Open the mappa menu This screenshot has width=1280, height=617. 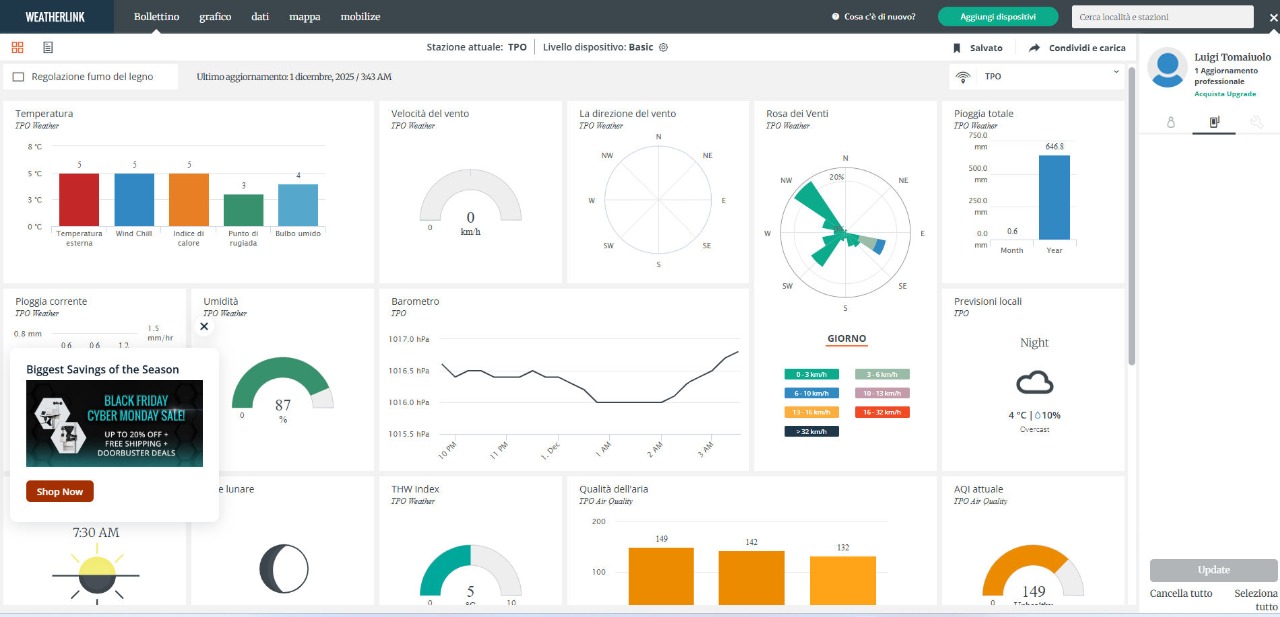[305, 17]
